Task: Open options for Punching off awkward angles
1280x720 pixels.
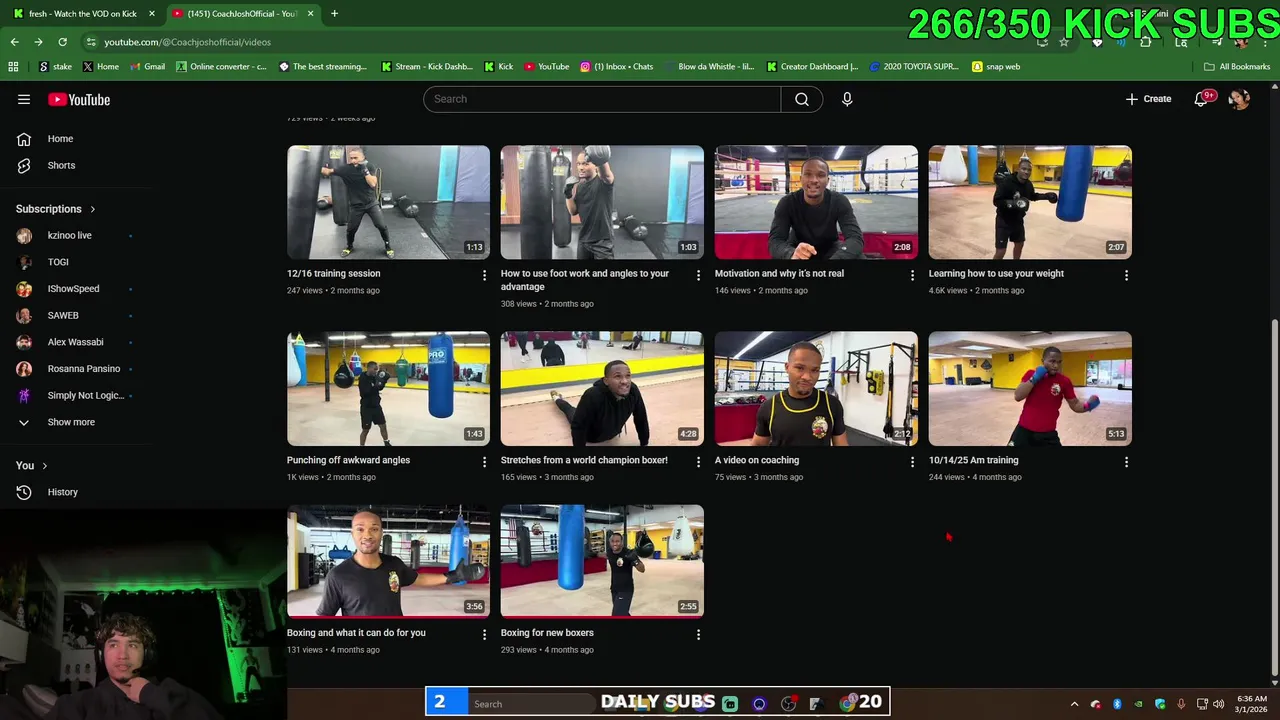Action: (x=484, y=462)
